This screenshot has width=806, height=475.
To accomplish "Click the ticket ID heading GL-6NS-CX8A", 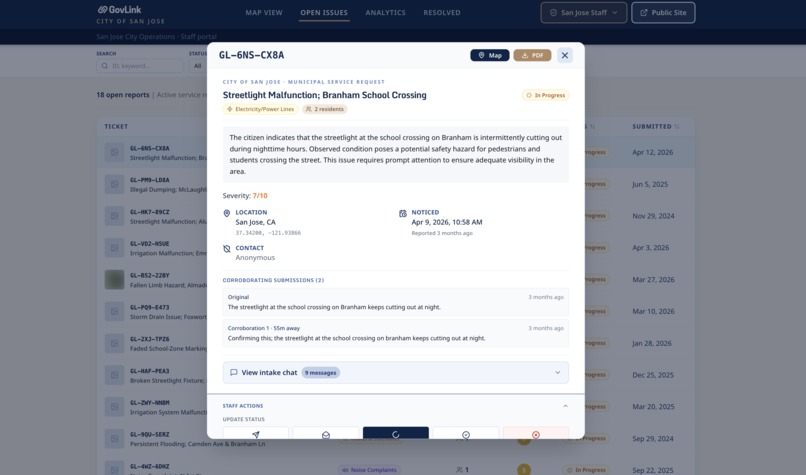I will (251, 55).
